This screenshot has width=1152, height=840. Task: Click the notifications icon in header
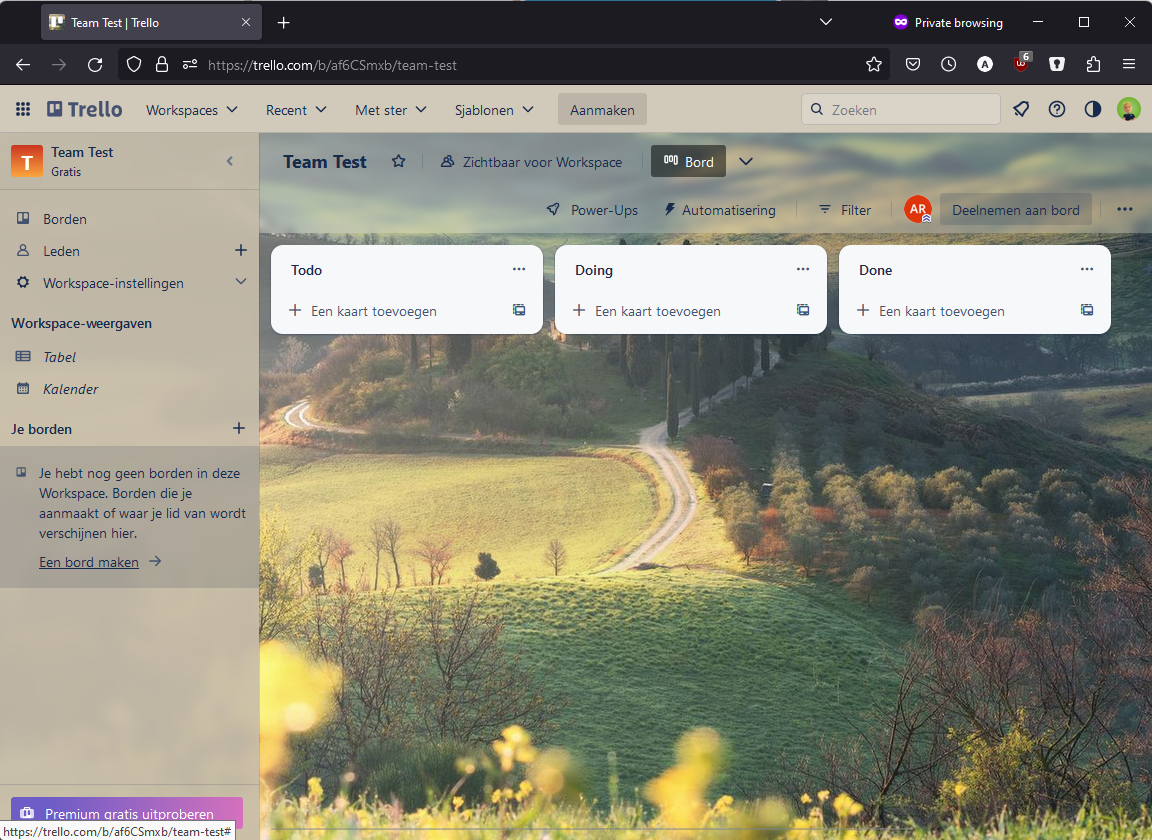point(1021,110)
